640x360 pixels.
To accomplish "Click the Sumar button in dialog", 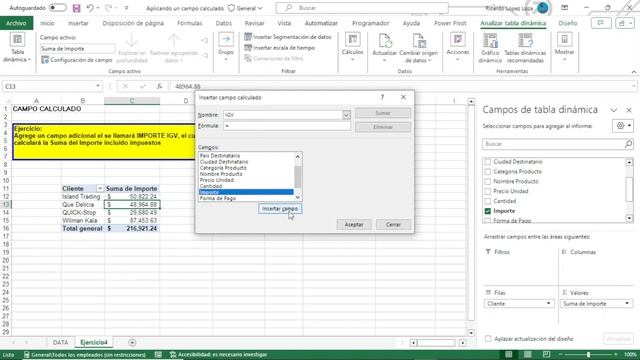I will coord(383,113).
